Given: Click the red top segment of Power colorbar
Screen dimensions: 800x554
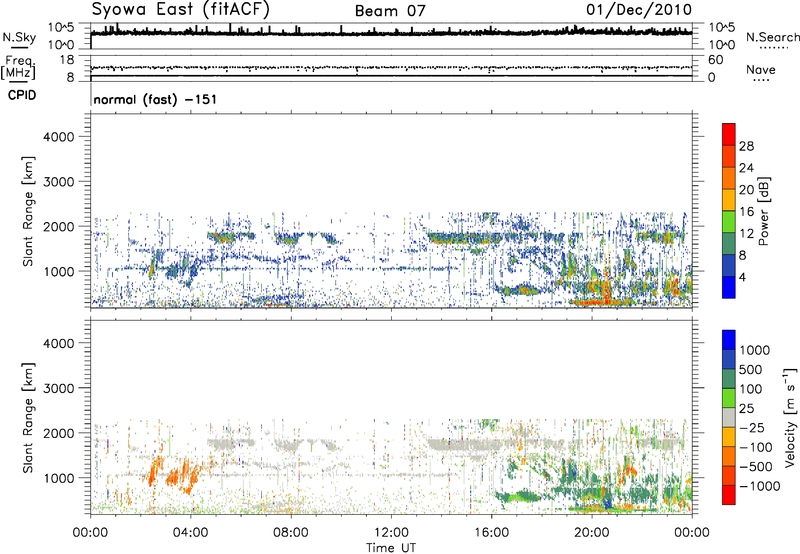Looking at the screenshot, I should click(729, 134).
